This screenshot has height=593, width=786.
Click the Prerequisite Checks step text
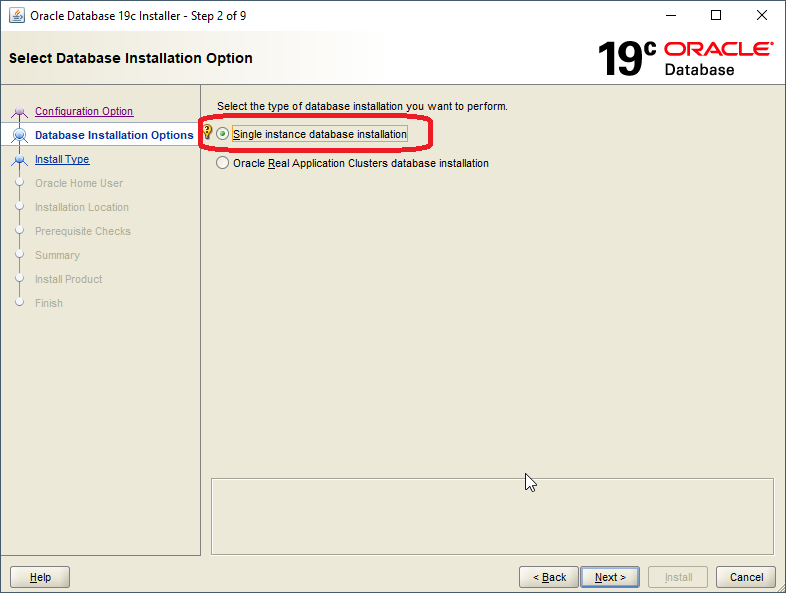click(x=83, y=231)
